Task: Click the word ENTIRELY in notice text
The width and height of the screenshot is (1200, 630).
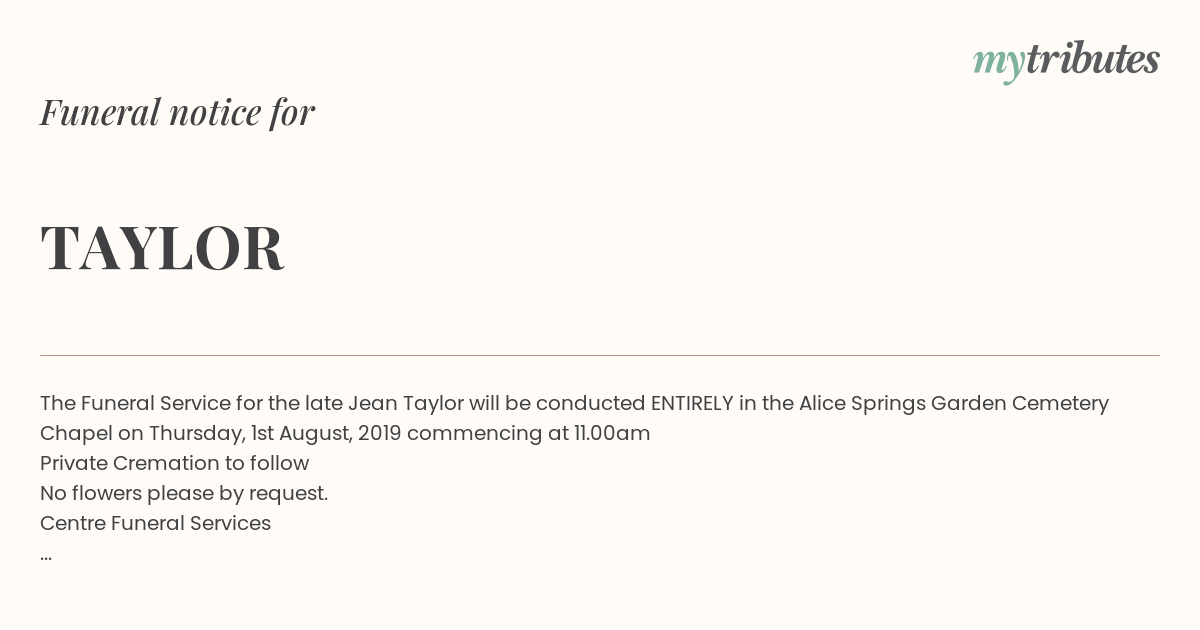Action: coord(692,403)
